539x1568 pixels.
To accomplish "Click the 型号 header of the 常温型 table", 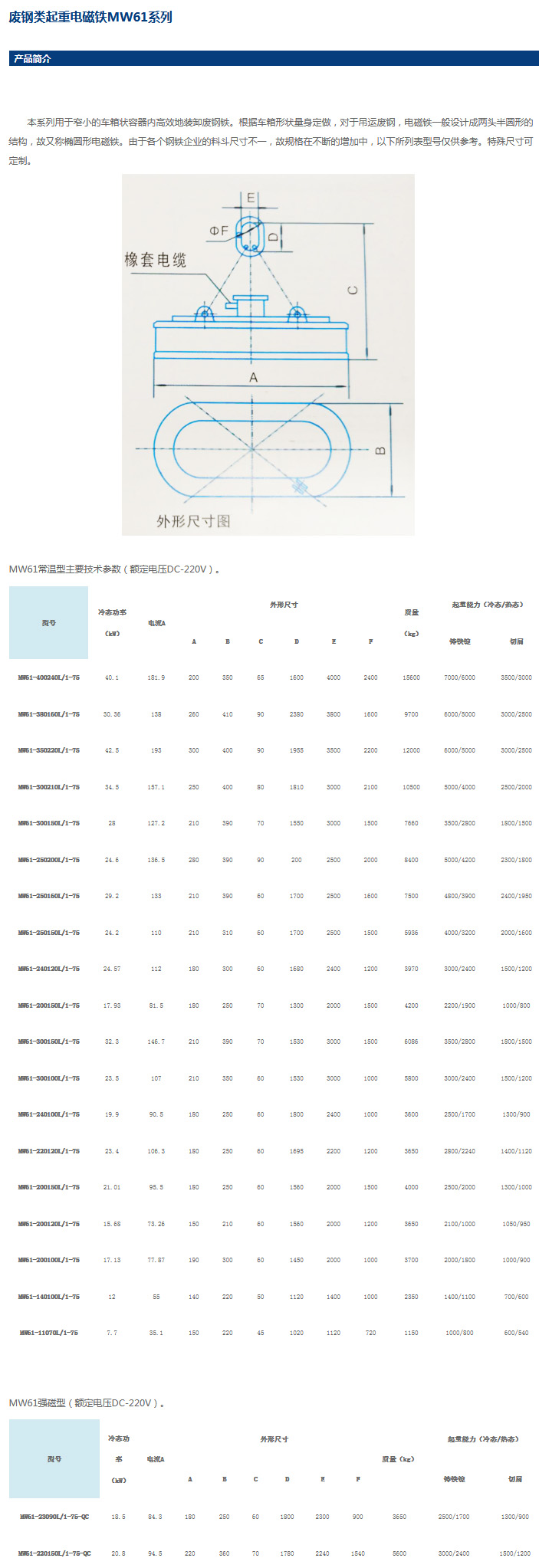I will click(48, 623).
